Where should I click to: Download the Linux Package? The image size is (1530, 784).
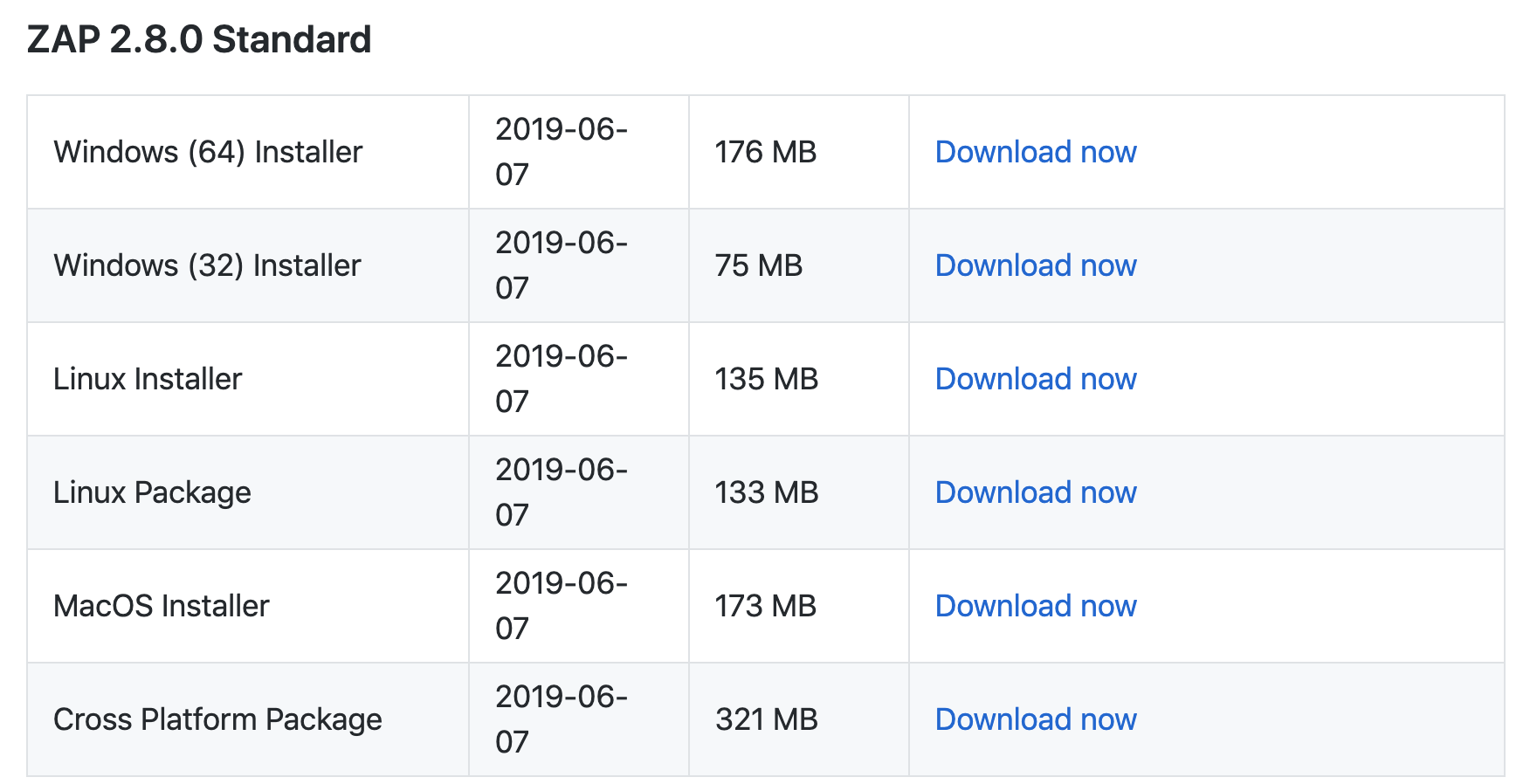coord(1036,492)
